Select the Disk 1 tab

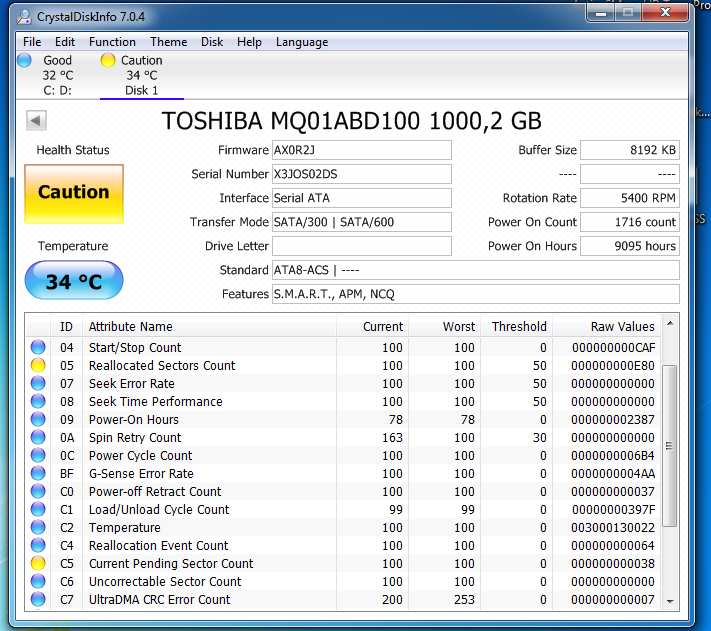pyautogui.click(x=141, y=75)
